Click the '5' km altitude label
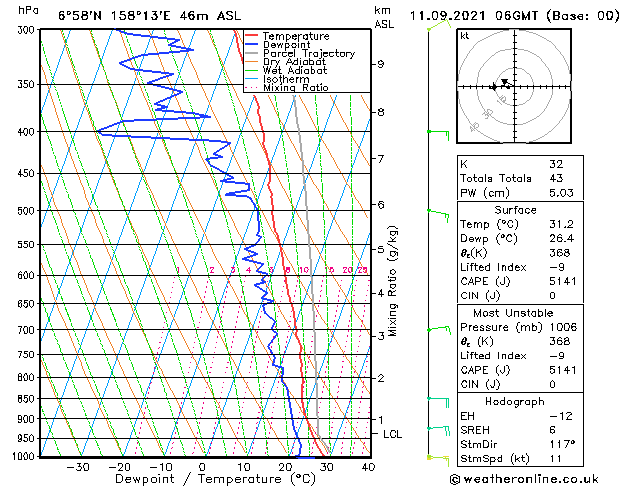Image resolution: width=629 pixels, height=486 pixels. click(x=380, y=249)
